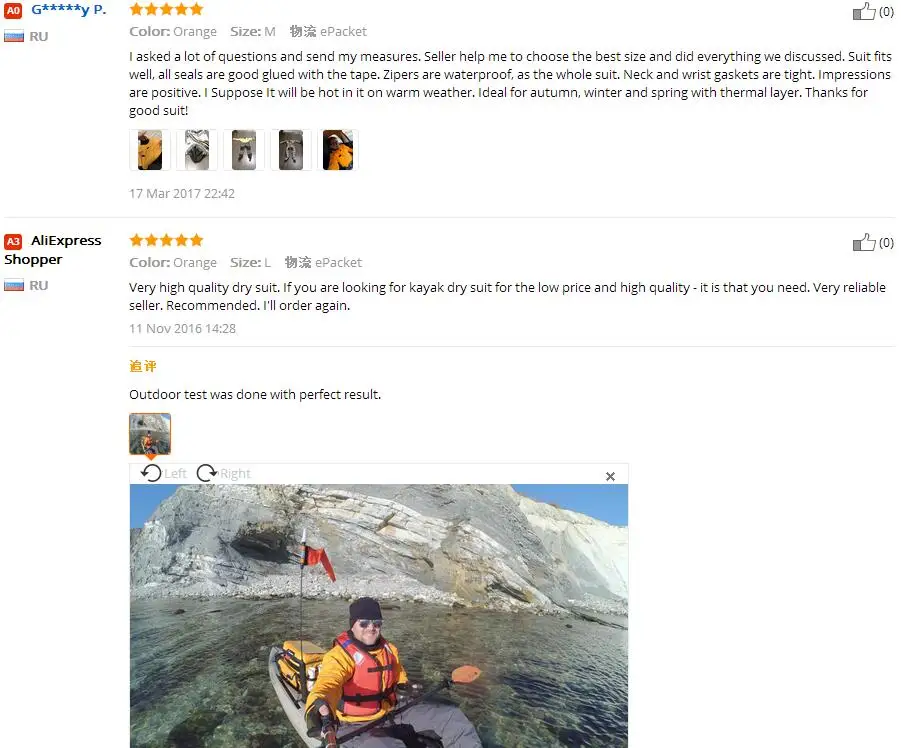The image size is (901, 748).
Task: Click the selected kayak photo thumbnail
Action: point(150,434)
